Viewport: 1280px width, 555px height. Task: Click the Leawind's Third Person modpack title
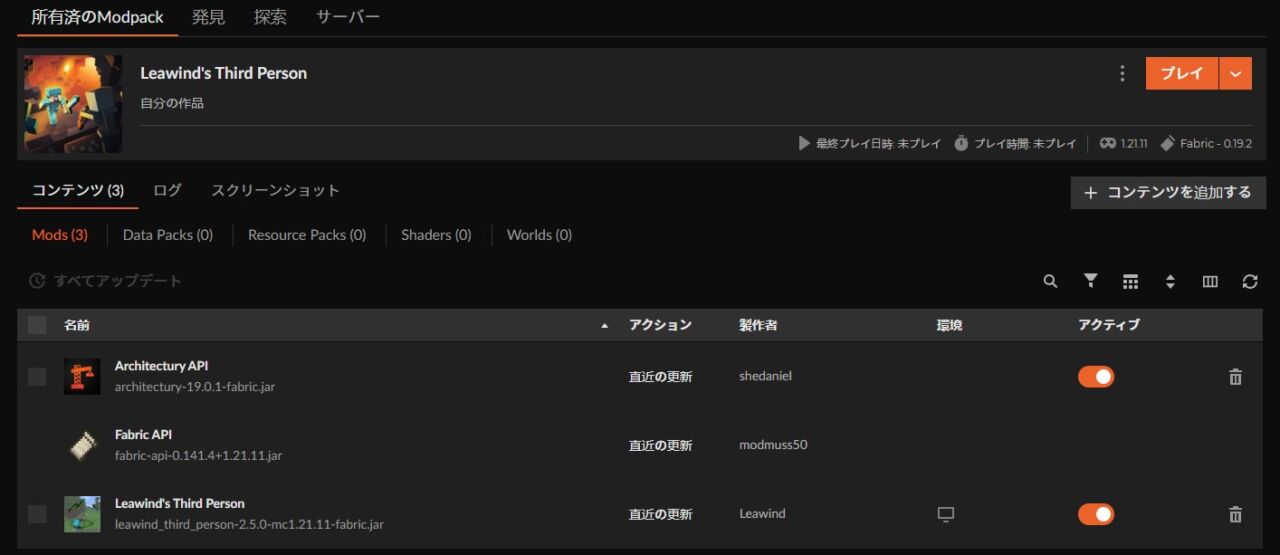[x=223, y=73]
